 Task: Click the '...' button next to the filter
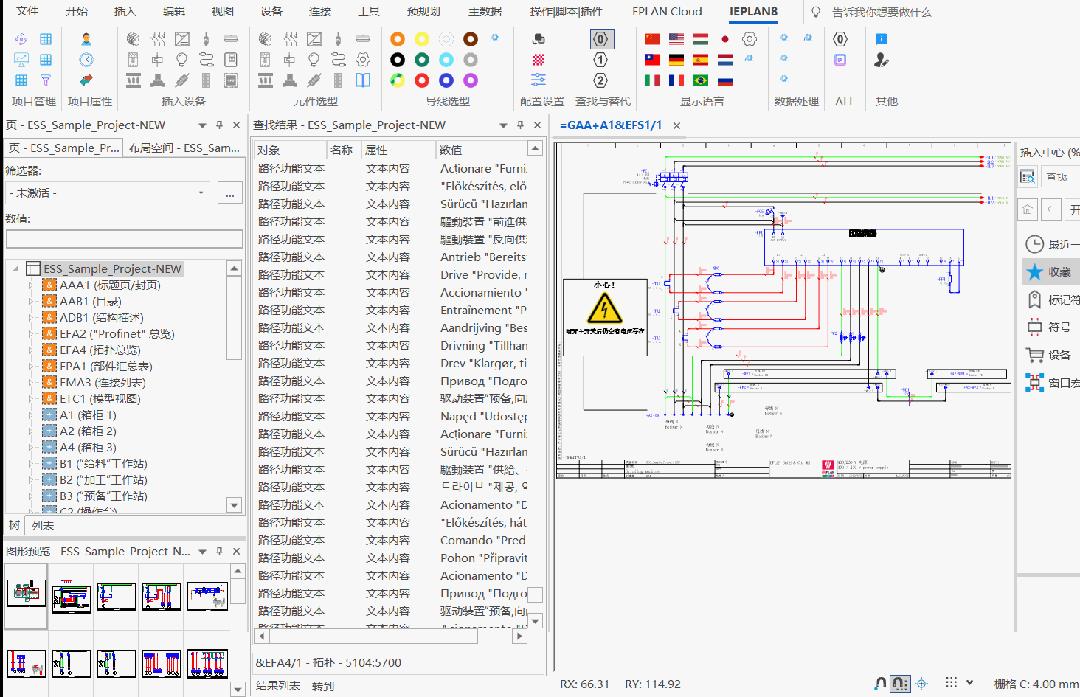(231, 192)
